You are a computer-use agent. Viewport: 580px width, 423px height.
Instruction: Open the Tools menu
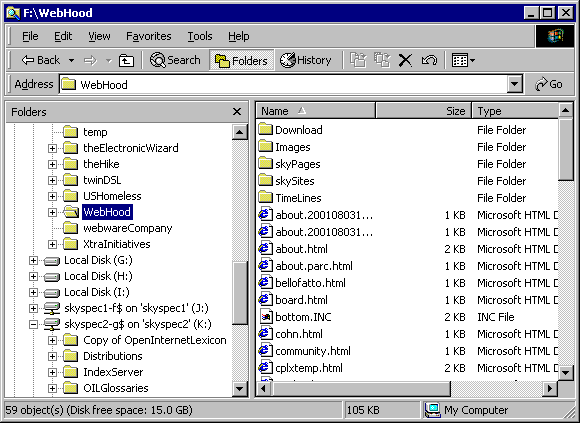pos(200,36)
